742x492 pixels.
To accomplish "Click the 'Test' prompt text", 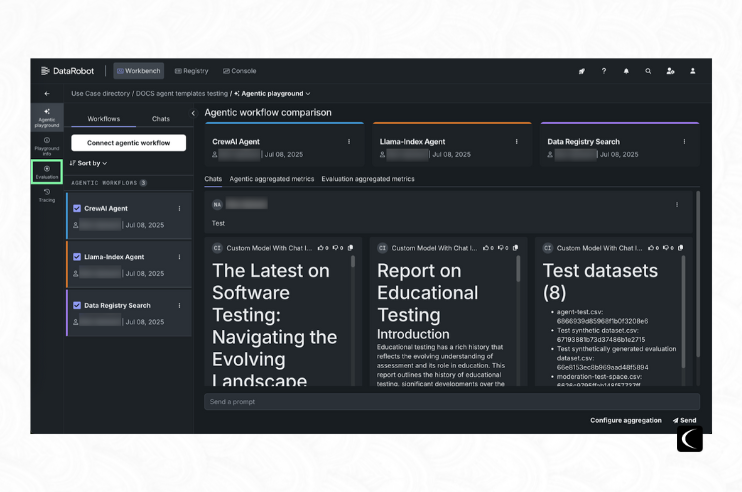I will point(218,223).
